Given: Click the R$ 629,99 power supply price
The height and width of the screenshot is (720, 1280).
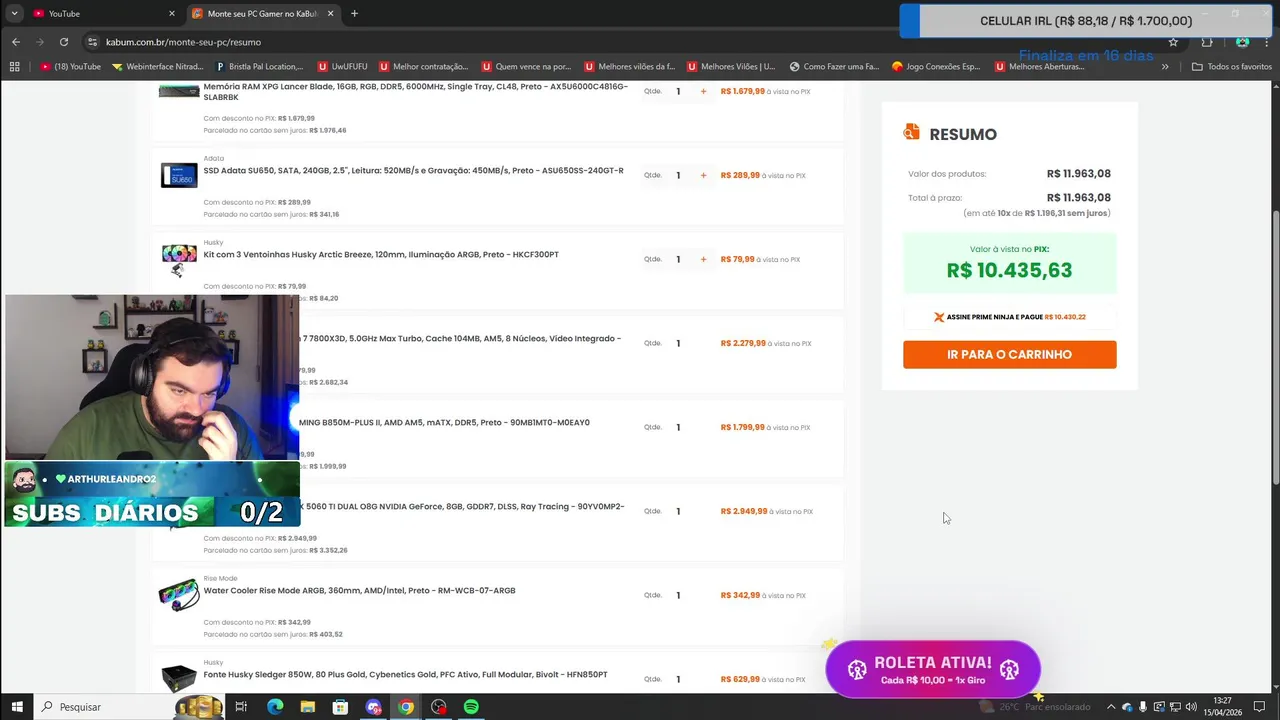Looking at the screenshot, I should 740,679.
